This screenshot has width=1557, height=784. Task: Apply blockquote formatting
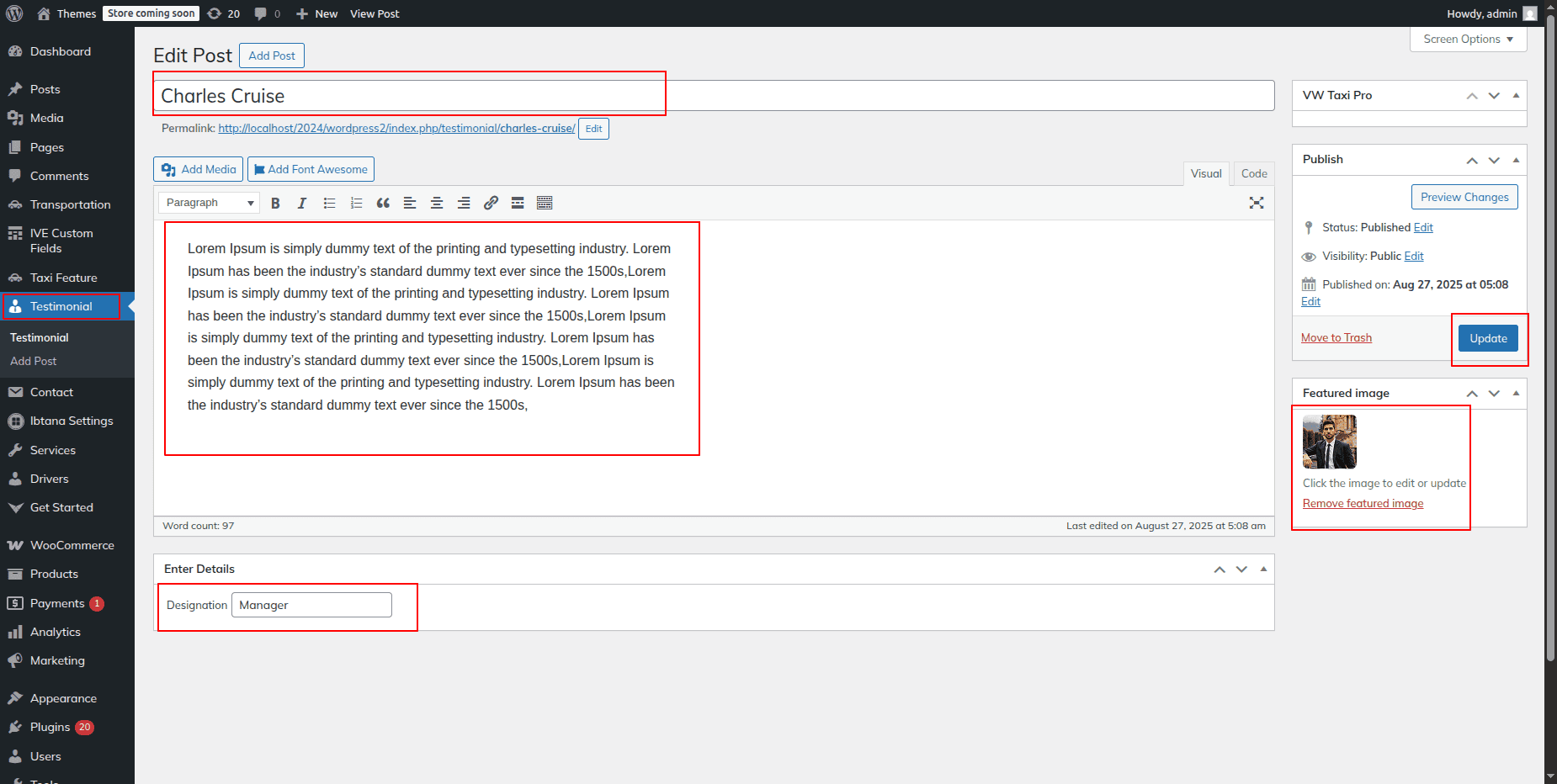coord(383,203)
